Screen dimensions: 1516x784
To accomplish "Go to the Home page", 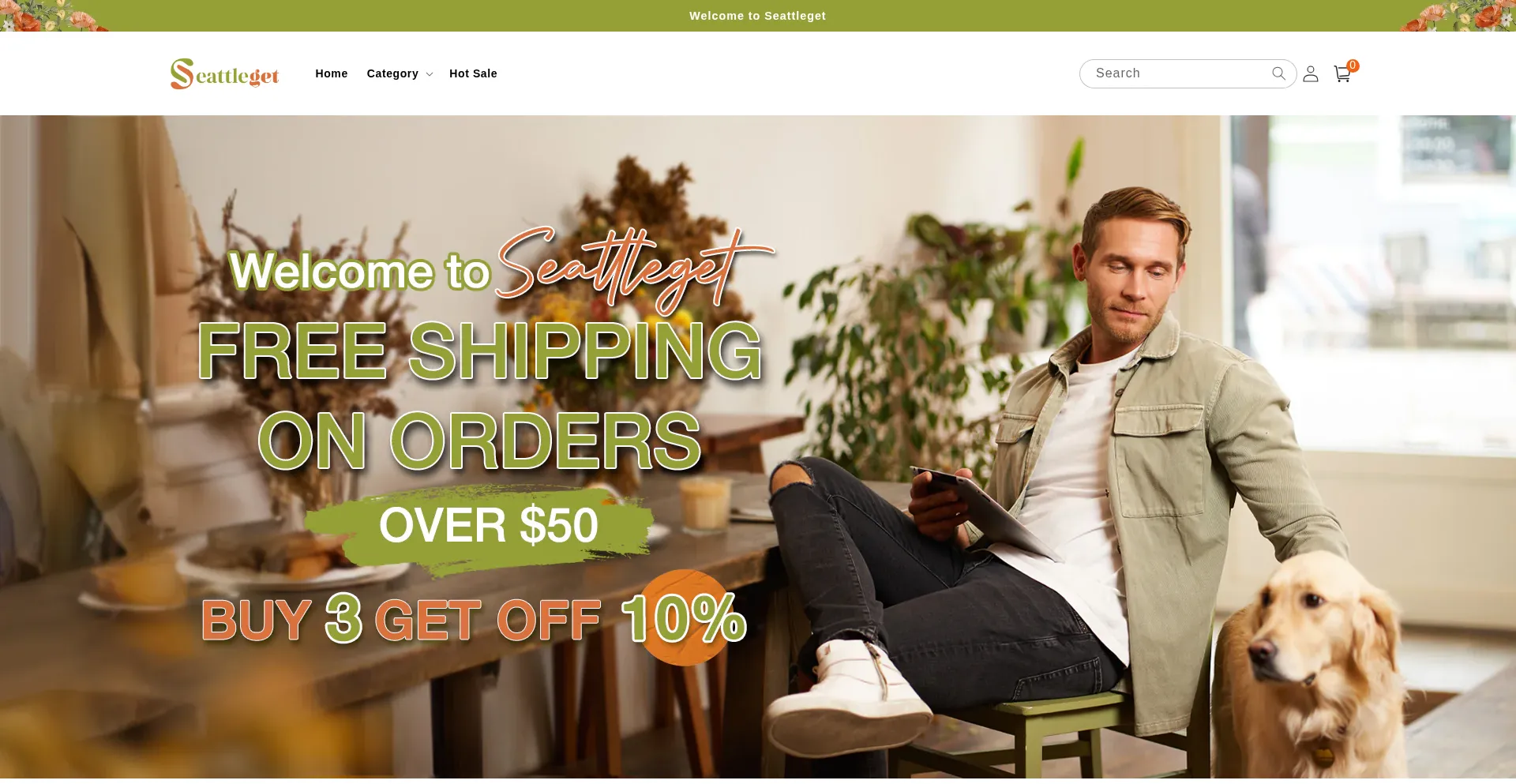I will pos(332,73).
